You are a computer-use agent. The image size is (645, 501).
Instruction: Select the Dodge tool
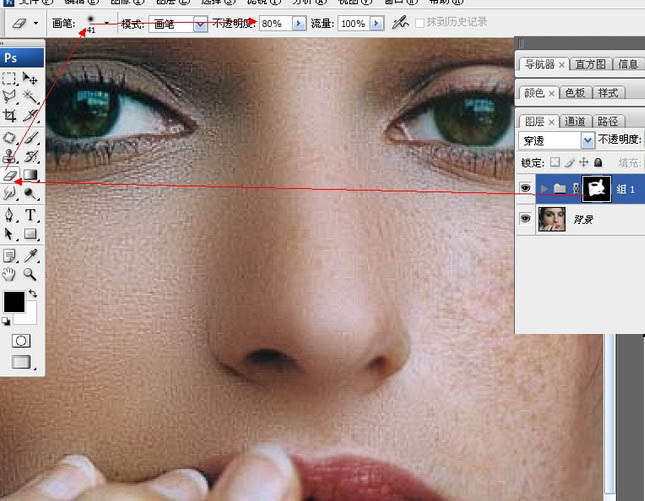[30, 193]
